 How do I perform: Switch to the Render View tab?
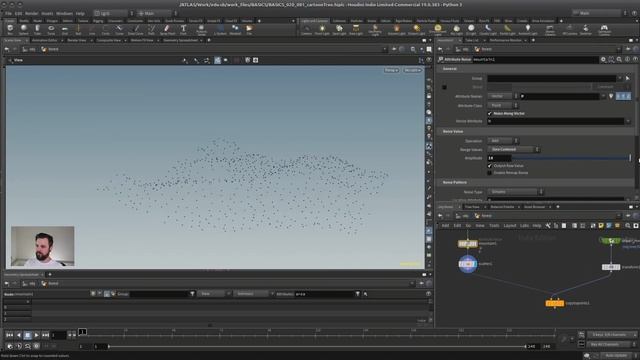point(77,40)
